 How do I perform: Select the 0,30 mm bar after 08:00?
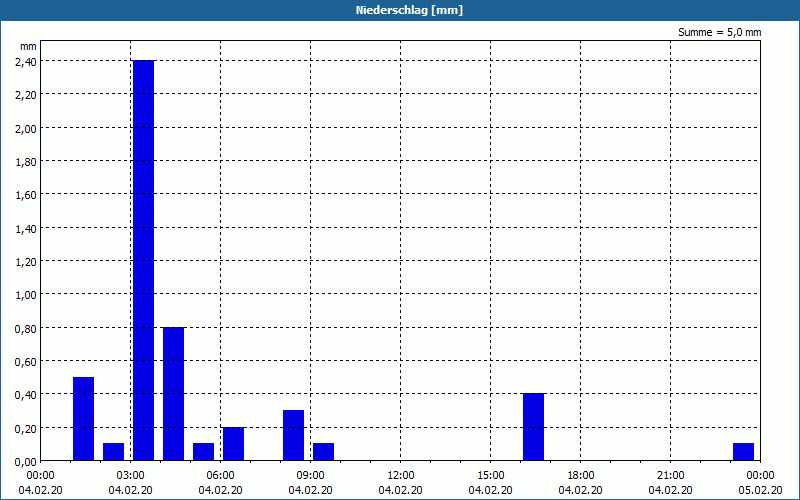point(293,435)
